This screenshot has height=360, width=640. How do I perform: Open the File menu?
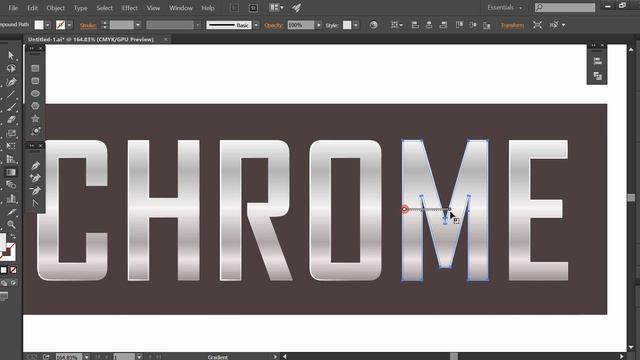[x=13, y=8]
